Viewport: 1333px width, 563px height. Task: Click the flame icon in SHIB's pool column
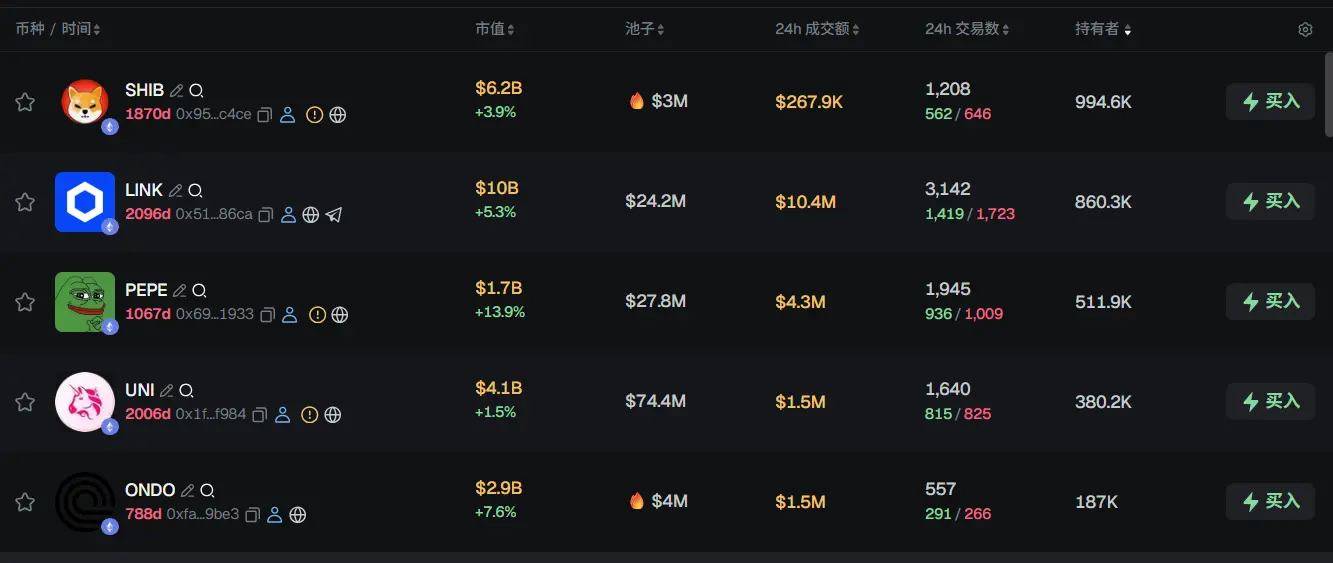click(x=637, y=101)
